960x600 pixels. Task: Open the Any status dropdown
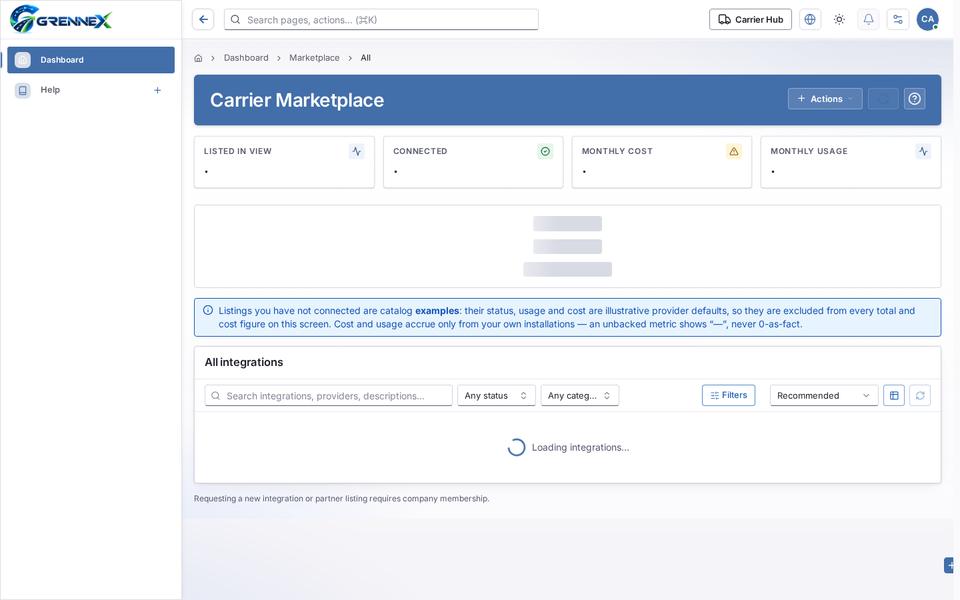(497, 396)
